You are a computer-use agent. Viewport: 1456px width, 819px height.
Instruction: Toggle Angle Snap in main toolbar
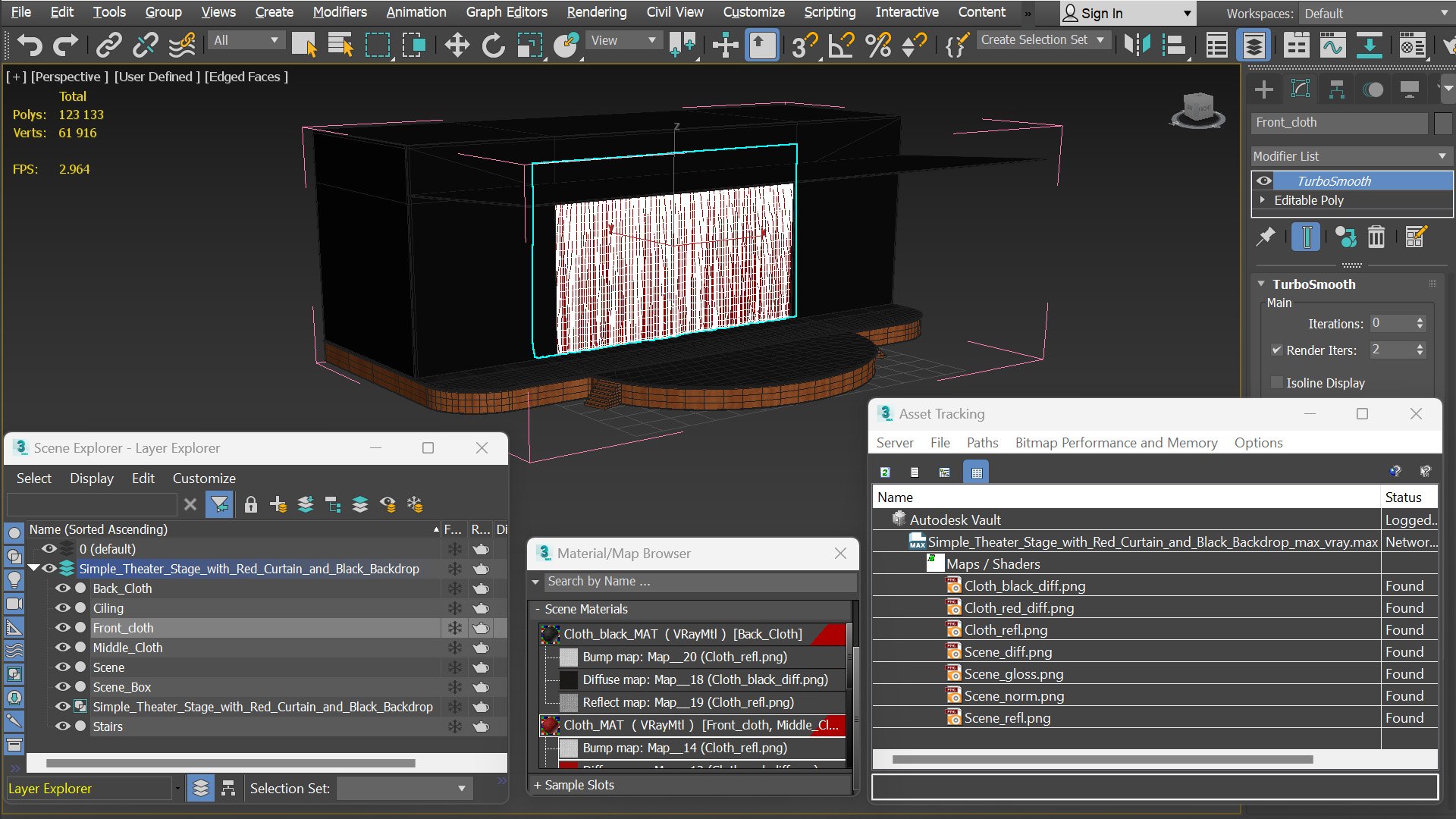840,45
